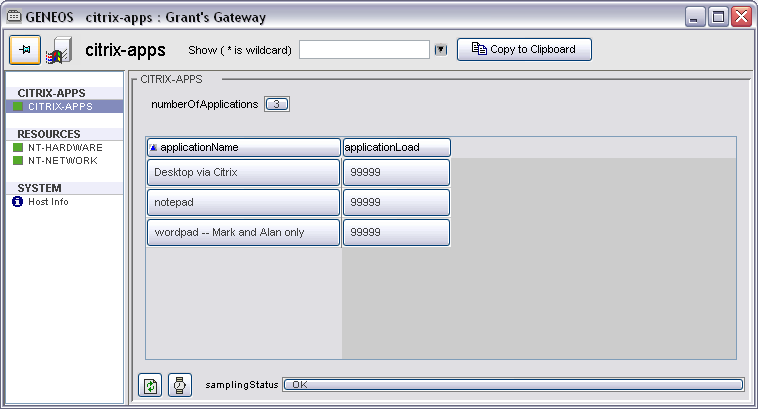Click the GENEOS window title bar icon
The width and height of the screenshot is (758, 409).
(x=15, y=16)
